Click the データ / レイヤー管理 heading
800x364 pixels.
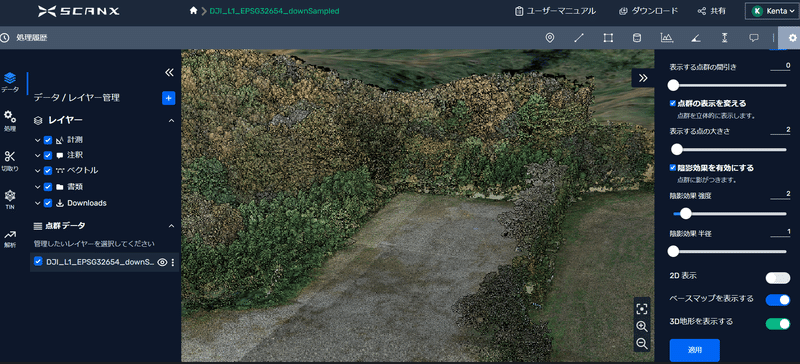(77, 98)
